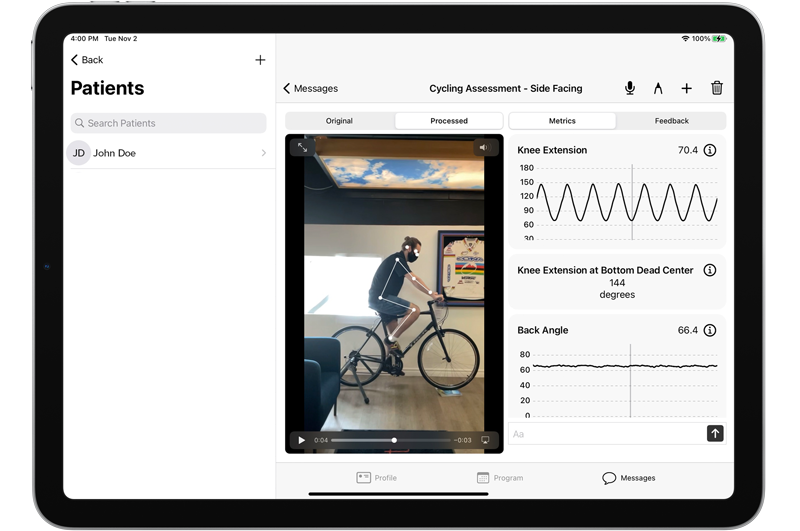Switch to the Processed video view
This screenshot has height=531, width=800.
pyautogui.click(x=449, y=121)
